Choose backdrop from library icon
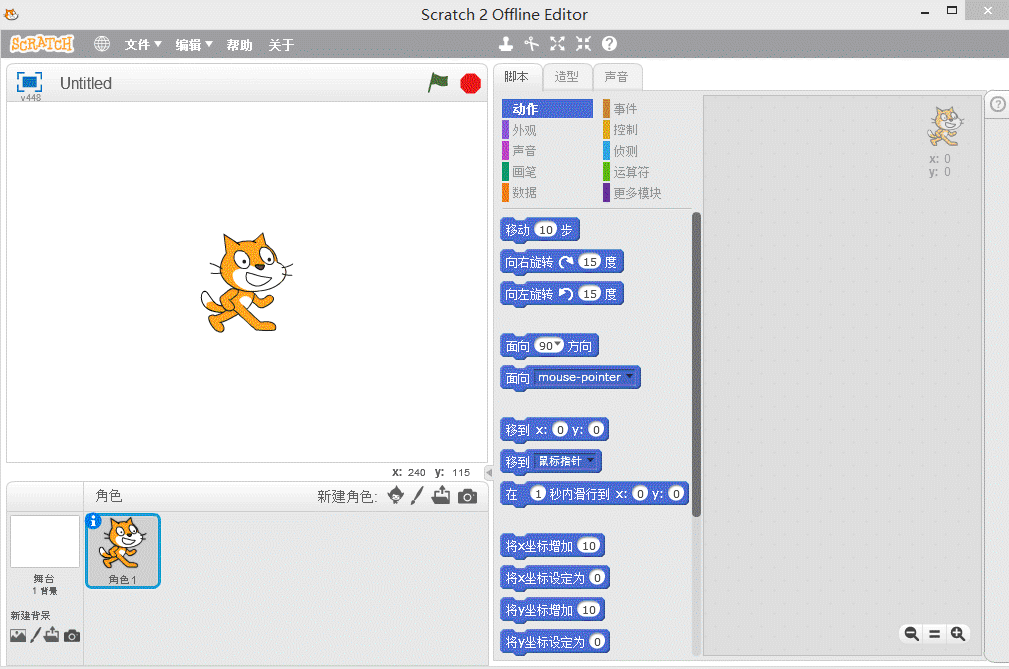This screenshot has height=669, width=1009. click(18, 636)
